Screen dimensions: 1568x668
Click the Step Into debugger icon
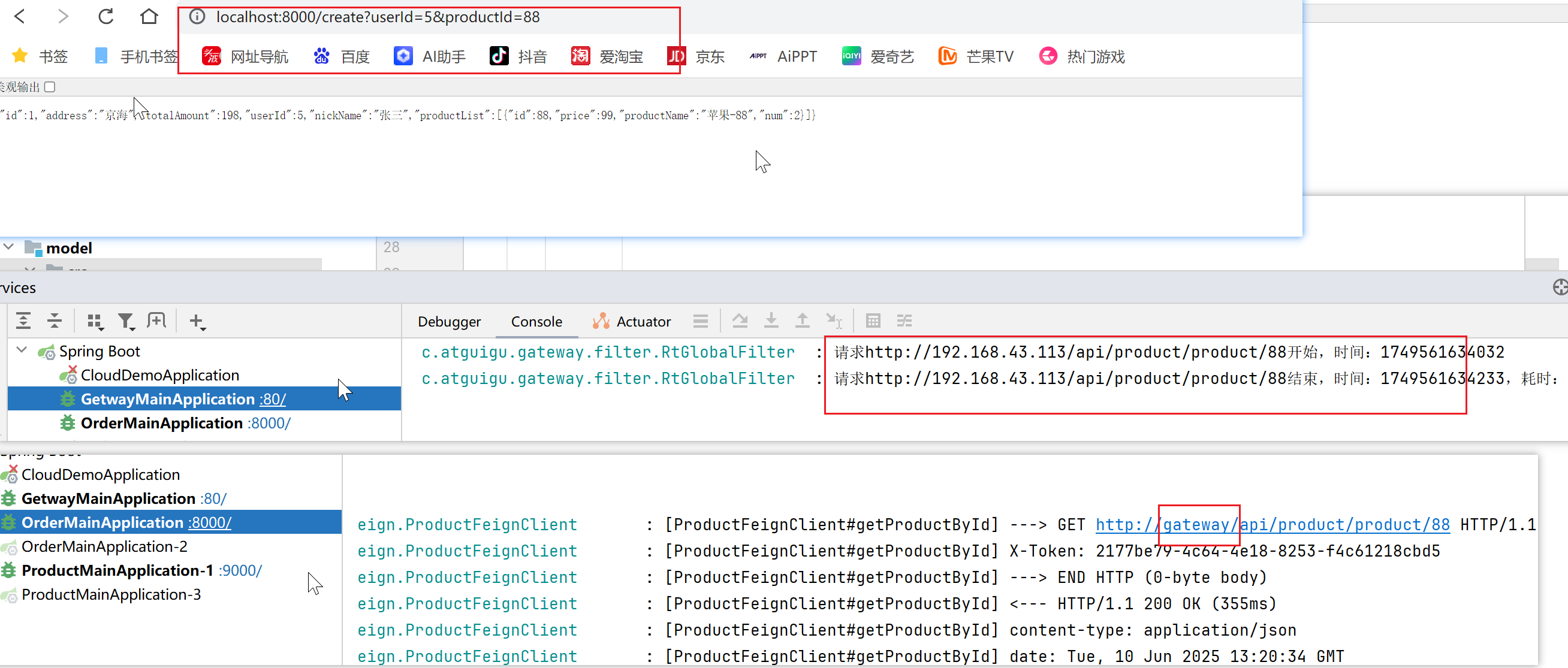(x=771, y=321)
